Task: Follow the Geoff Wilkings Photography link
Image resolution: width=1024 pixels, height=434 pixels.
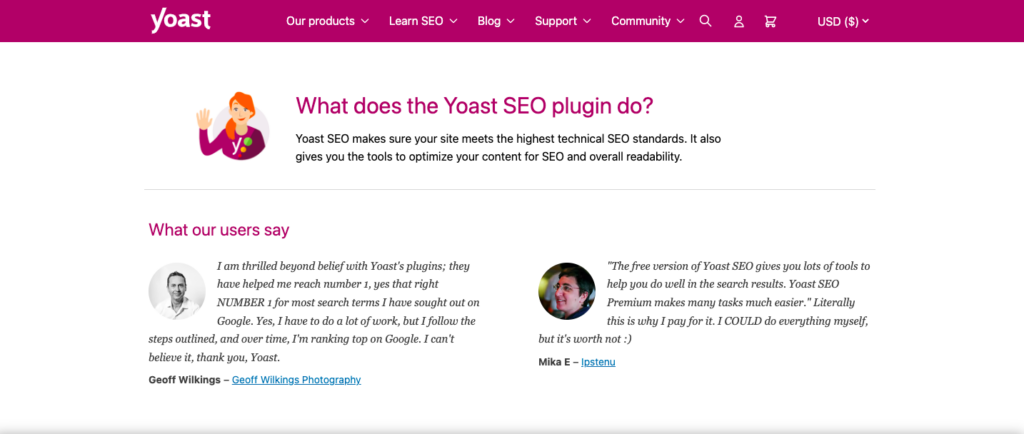Action: click(296, 380)
